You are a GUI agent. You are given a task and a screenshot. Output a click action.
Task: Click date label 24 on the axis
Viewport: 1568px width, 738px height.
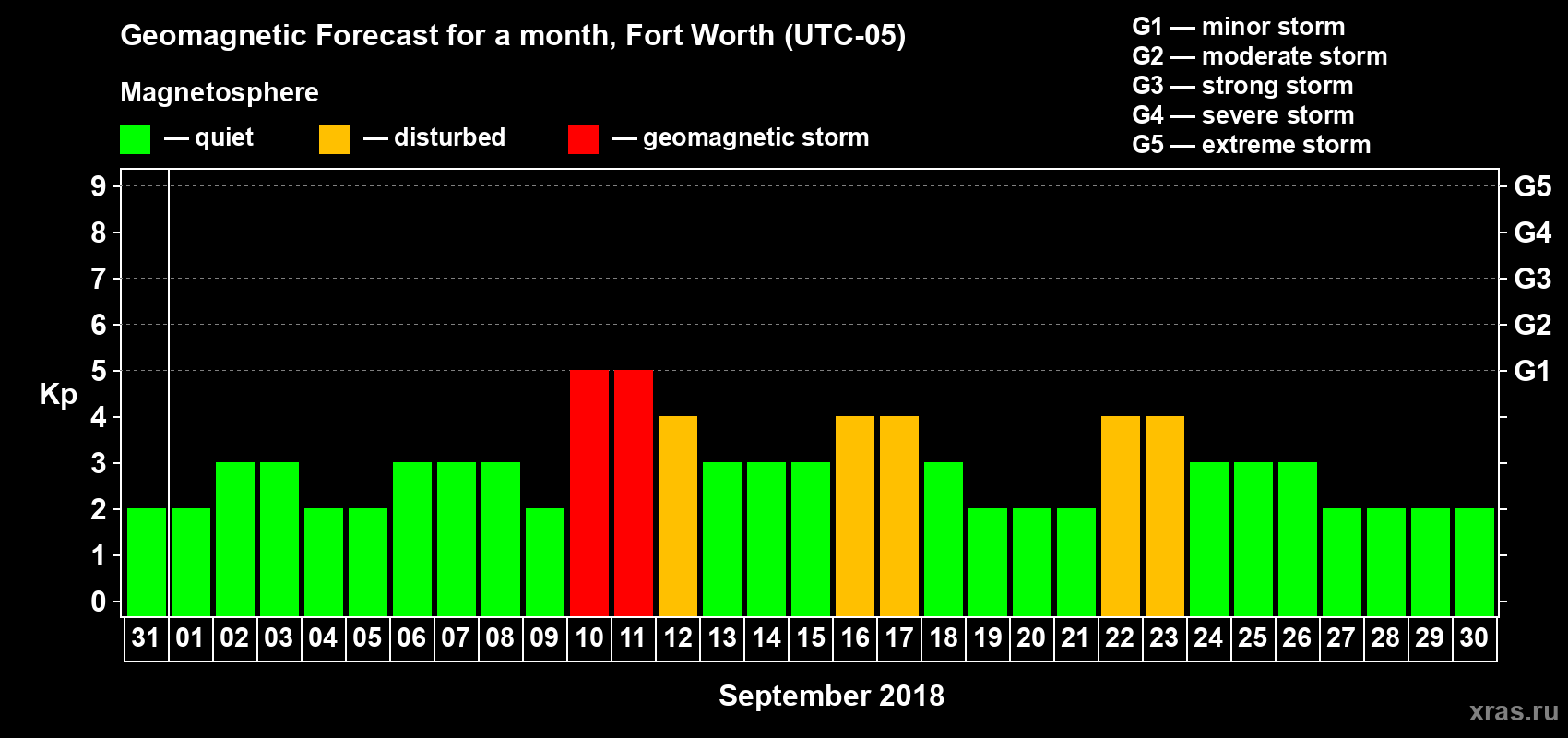(1208, 637)
